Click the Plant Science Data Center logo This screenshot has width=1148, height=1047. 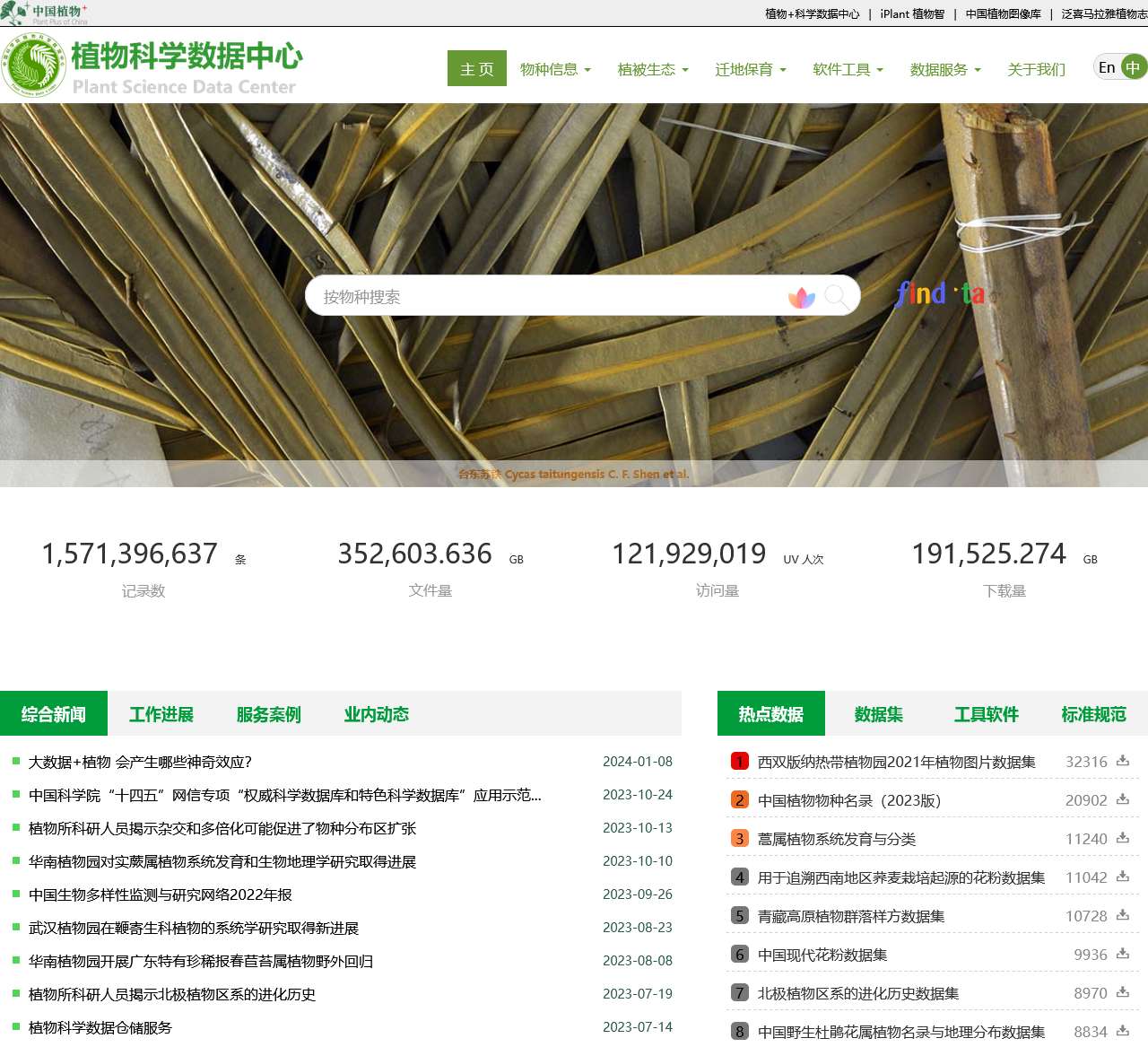(x=152, y=65)
